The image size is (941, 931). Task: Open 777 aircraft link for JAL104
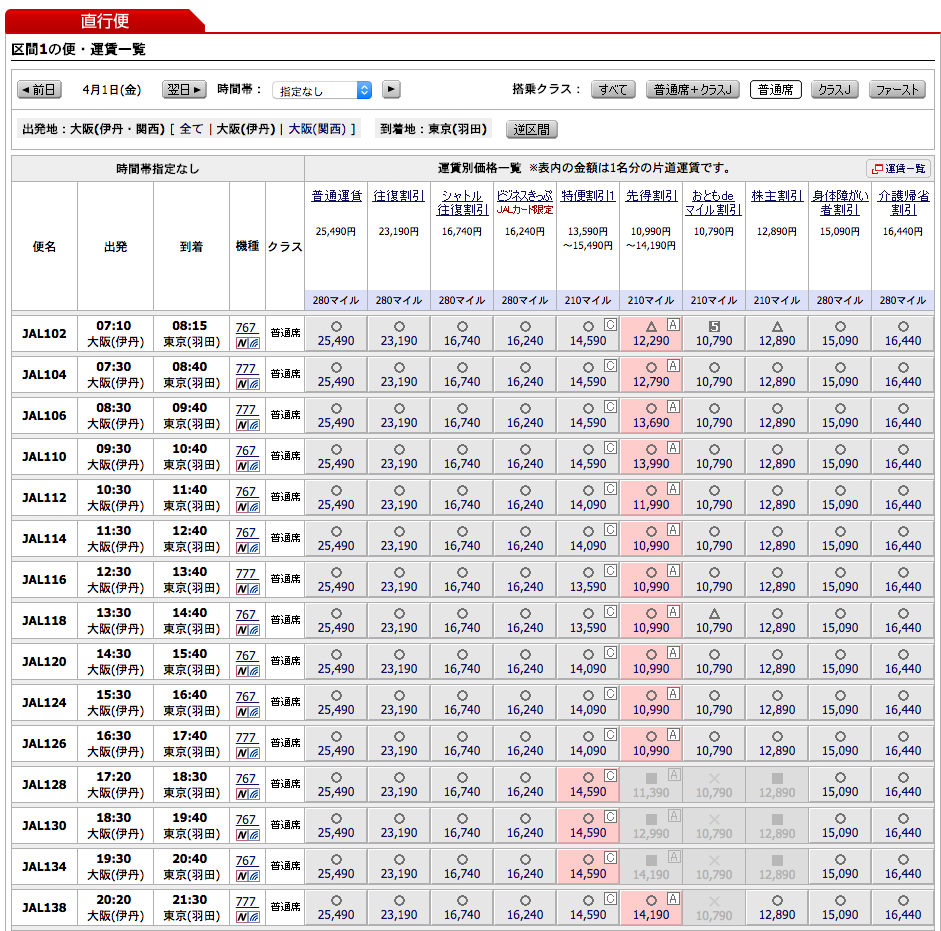click(x=246, y=369)
